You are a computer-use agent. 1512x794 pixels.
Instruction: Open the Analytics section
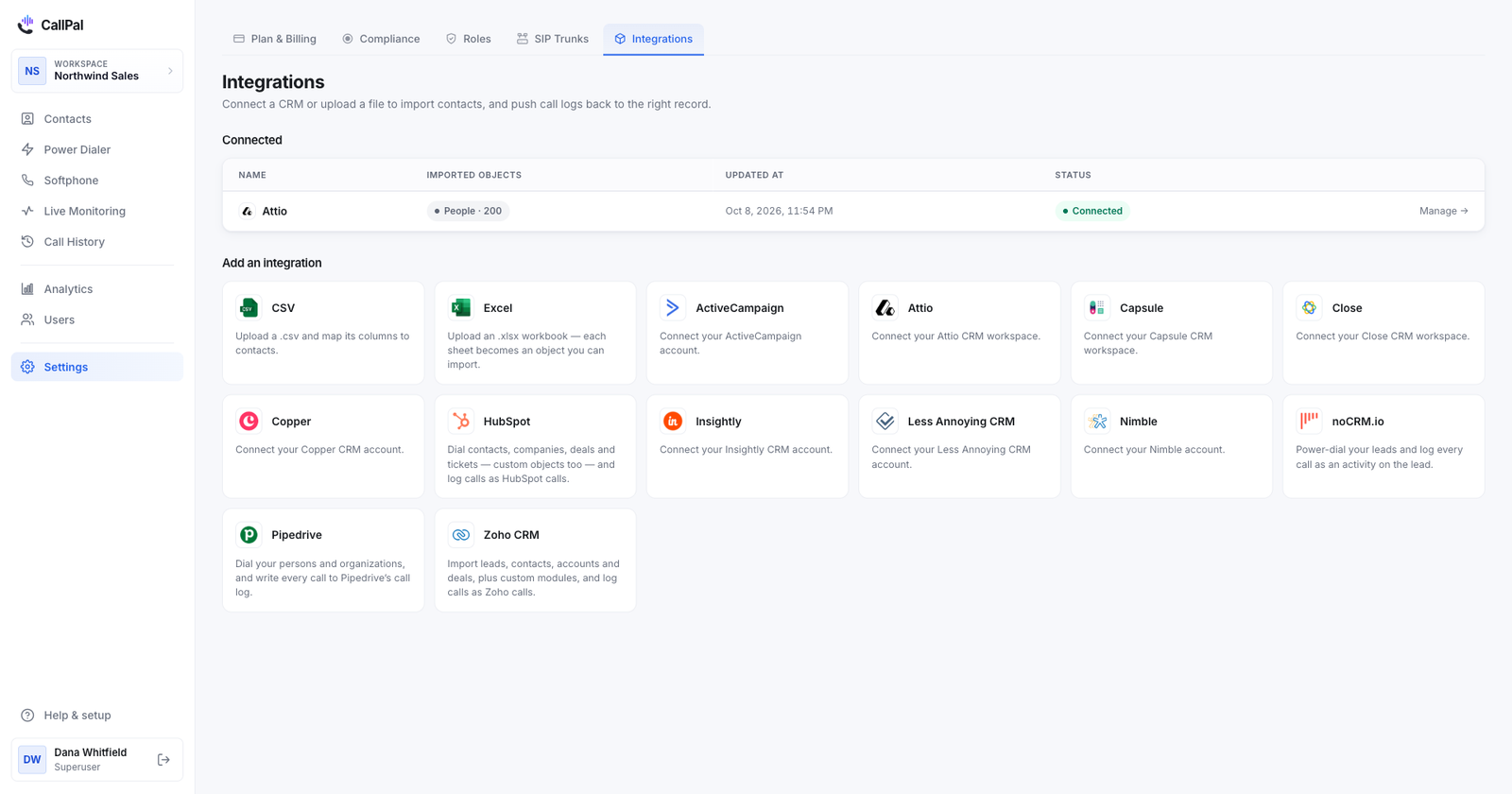[x=97, y=289]
